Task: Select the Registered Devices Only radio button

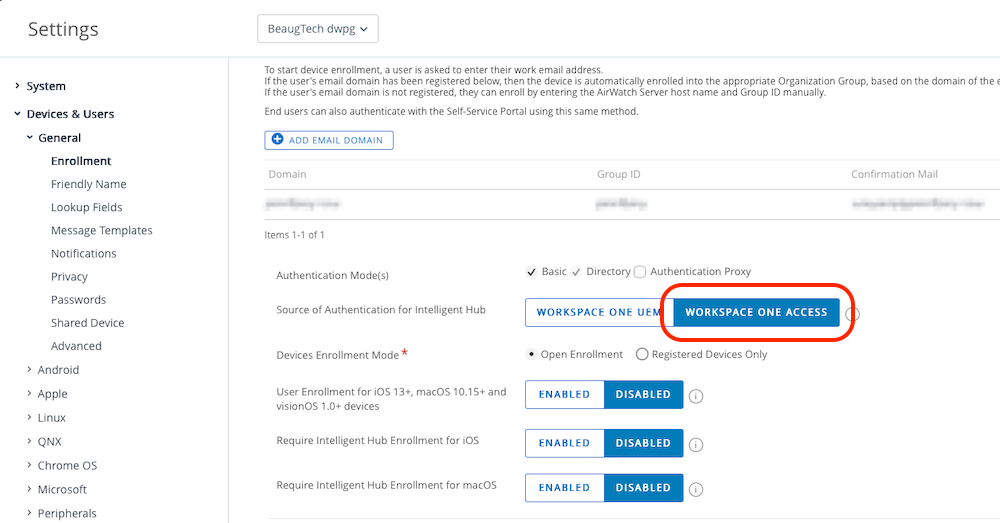Action: click(x=642, y=354)
